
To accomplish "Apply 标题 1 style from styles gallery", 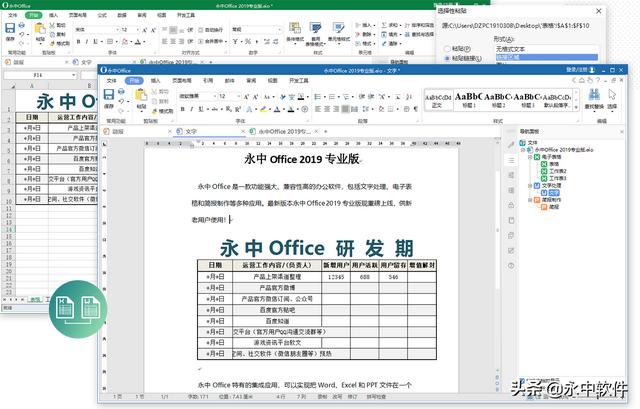I will point(468,100).
